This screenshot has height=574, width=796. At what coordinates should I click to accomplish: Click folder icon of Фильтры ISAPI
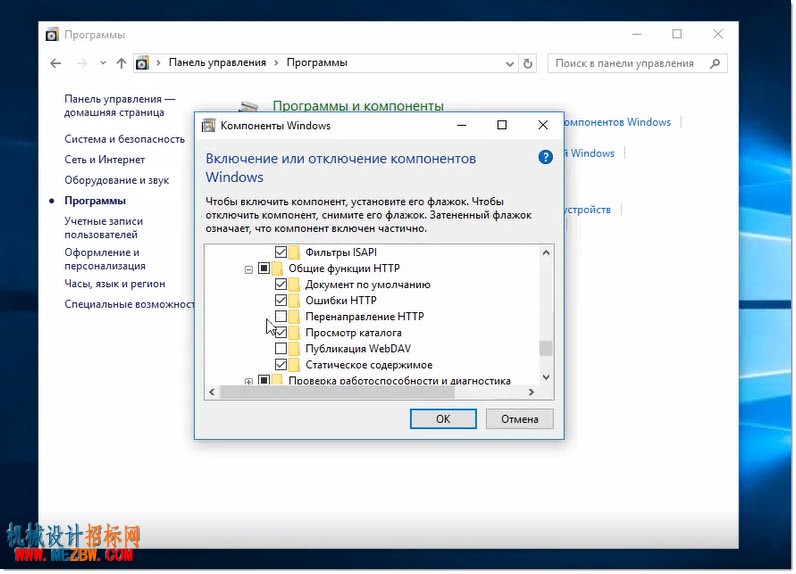294,252
